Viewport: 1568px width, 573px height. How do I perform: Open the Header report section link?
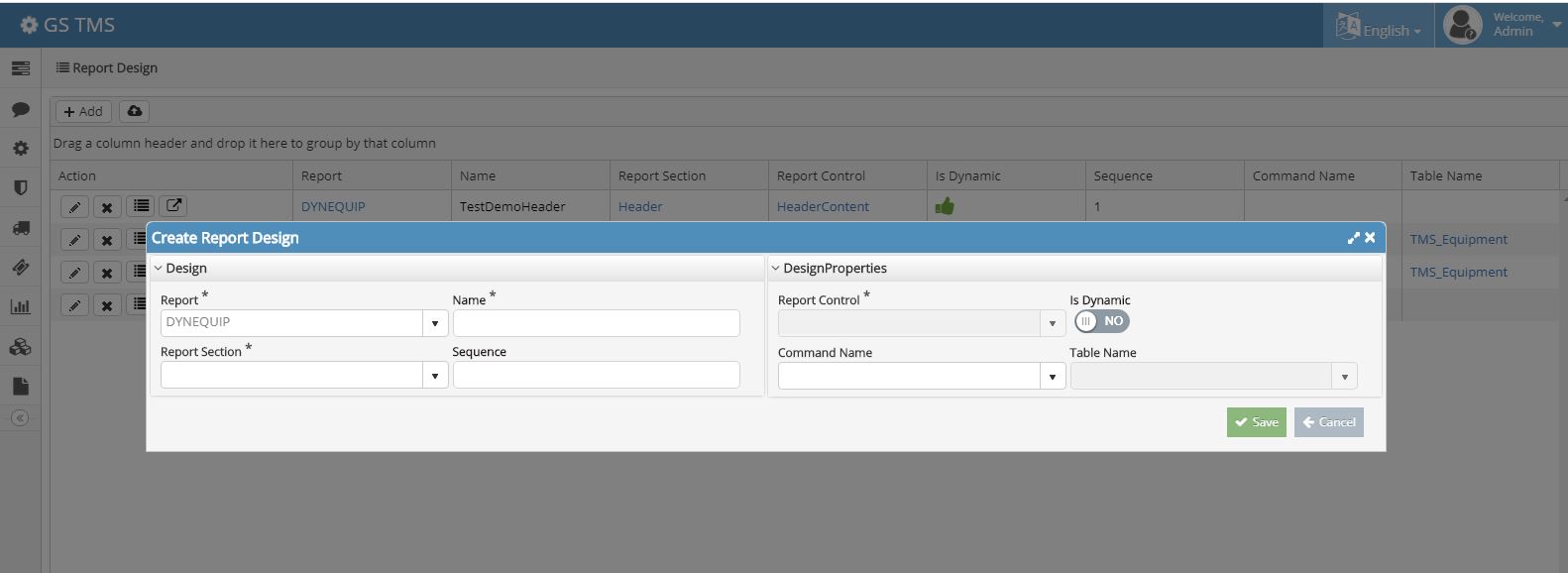pos(640,206)
